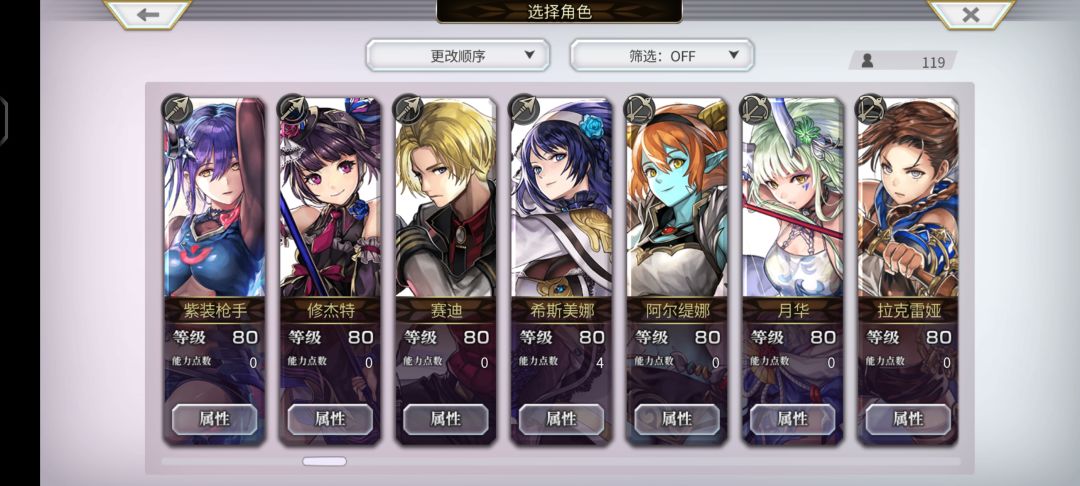Select the 修杰特 character portrait

click(x=330, y=198)
